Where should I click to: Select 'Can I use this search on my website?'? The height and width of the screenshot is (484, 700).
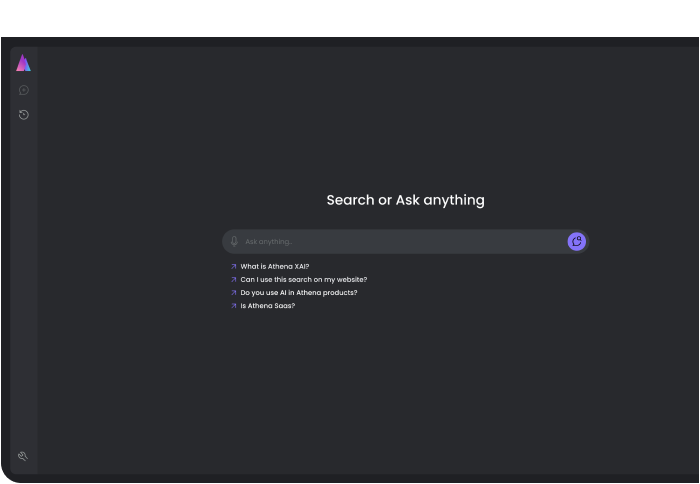tap(304, 280)
